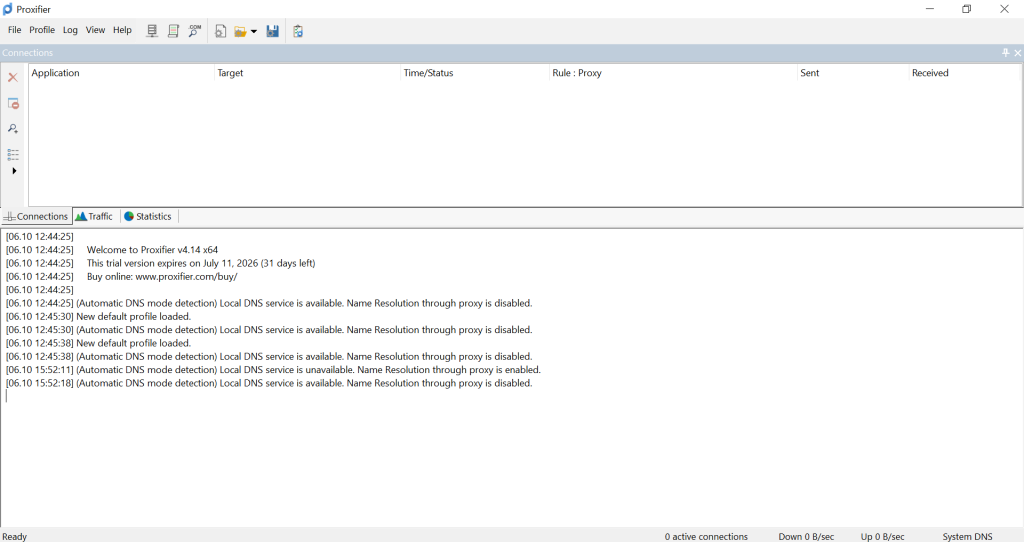This screenshot has width=1024, height=542.
Task: Expand side toolbar overflow arrow
Action: 14,170
